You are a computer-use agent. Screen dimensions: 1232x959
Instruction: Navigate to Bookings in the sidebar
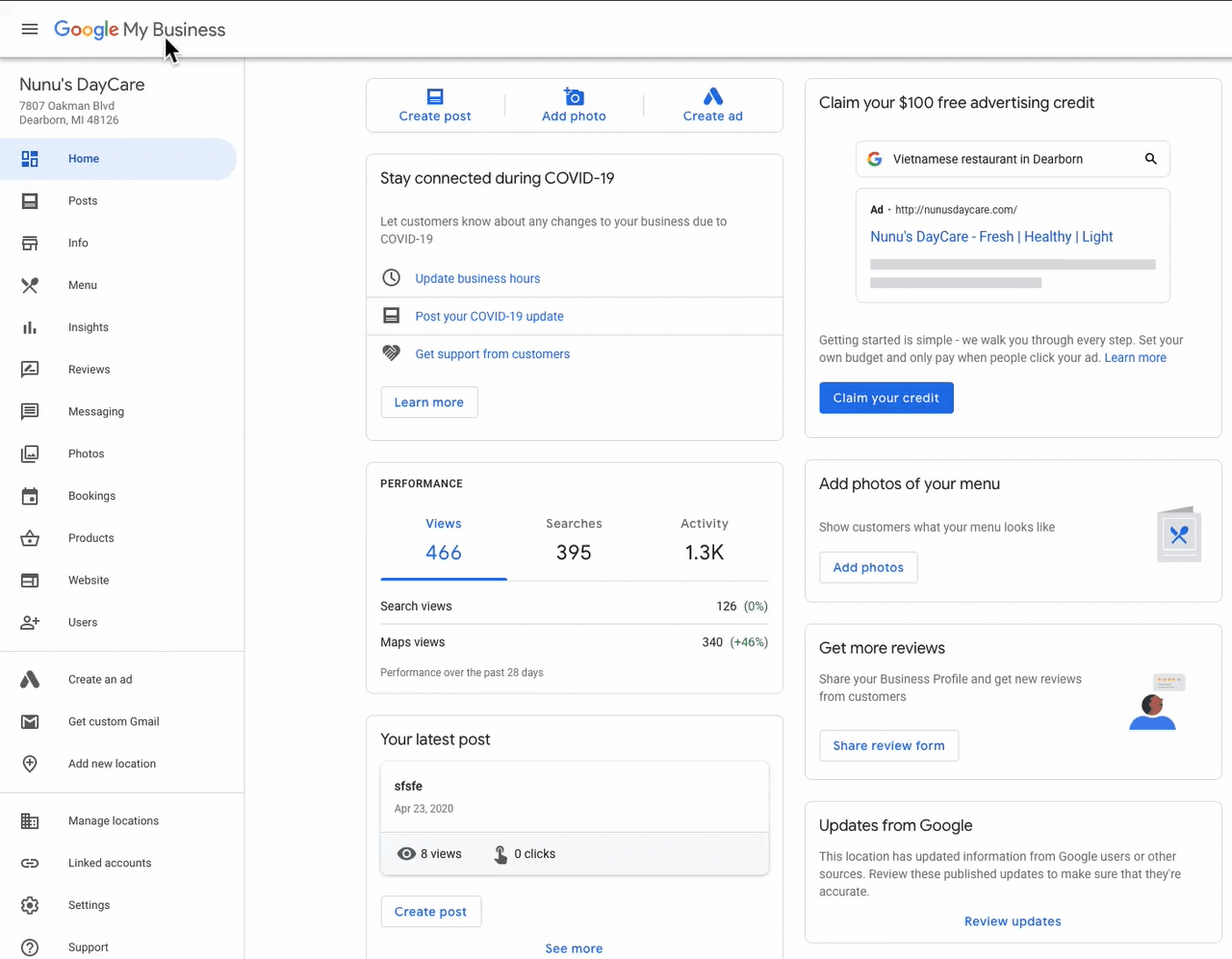pyautogui.click(x=117, y=496)
